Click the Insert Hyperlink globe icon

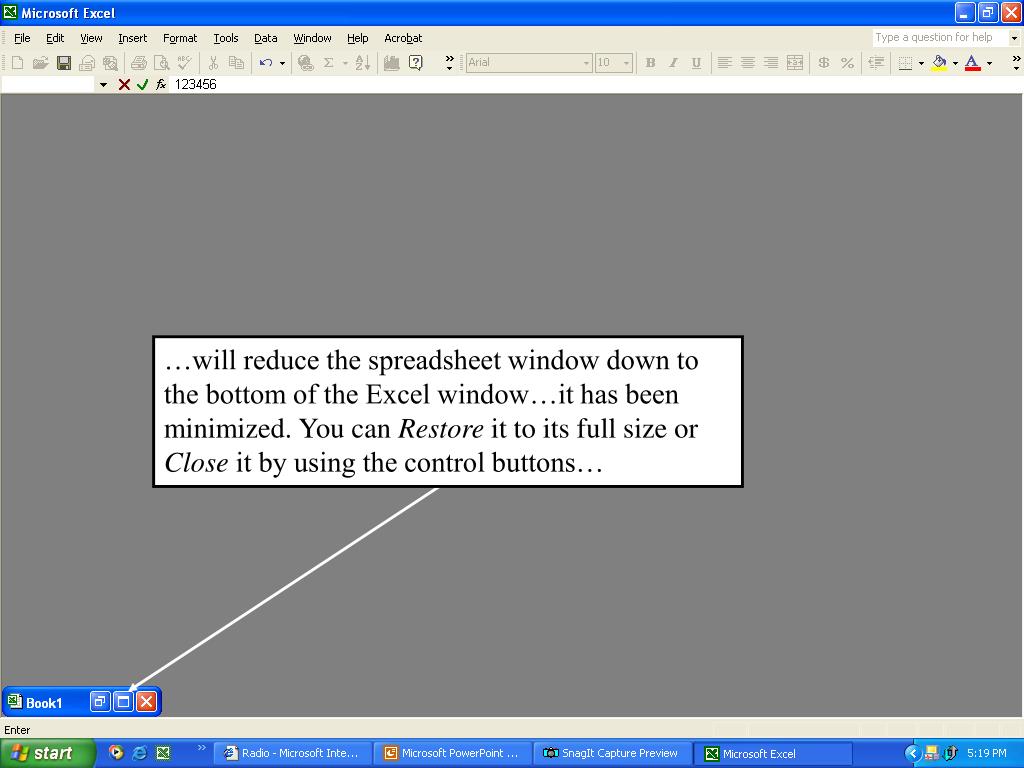(305, 63)
